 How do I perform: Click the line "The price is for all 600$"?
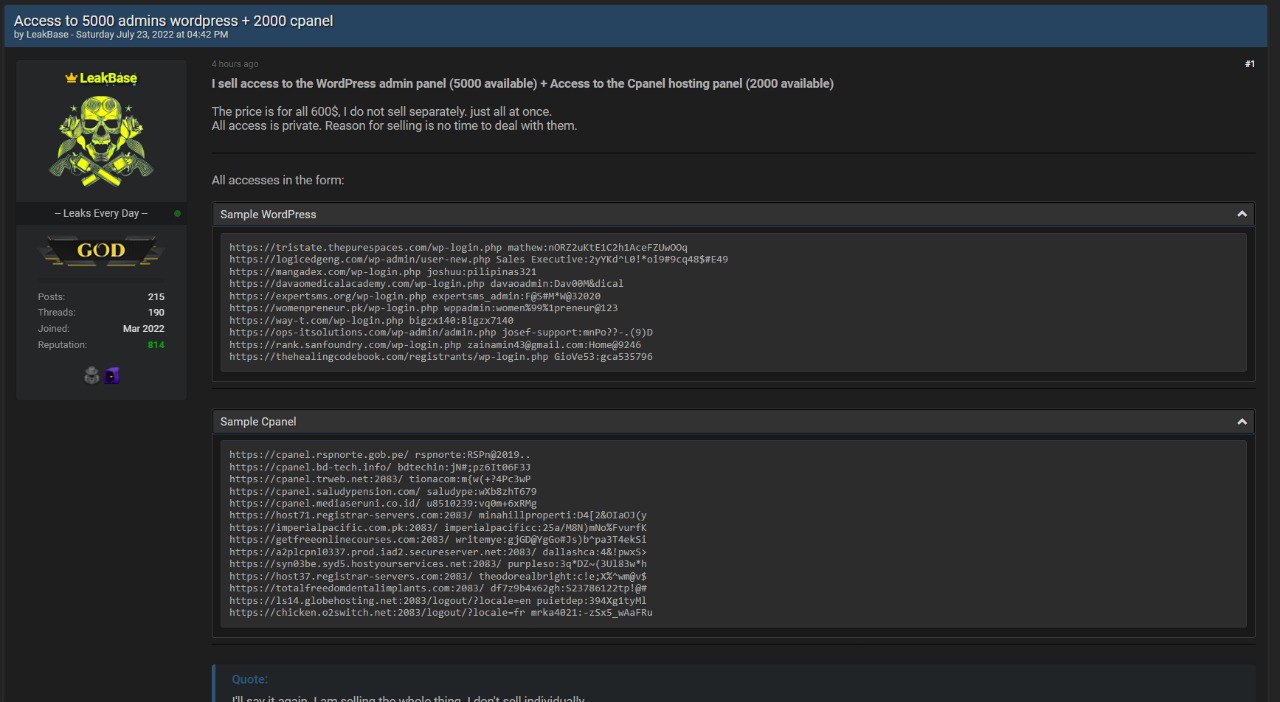(382, 111)
